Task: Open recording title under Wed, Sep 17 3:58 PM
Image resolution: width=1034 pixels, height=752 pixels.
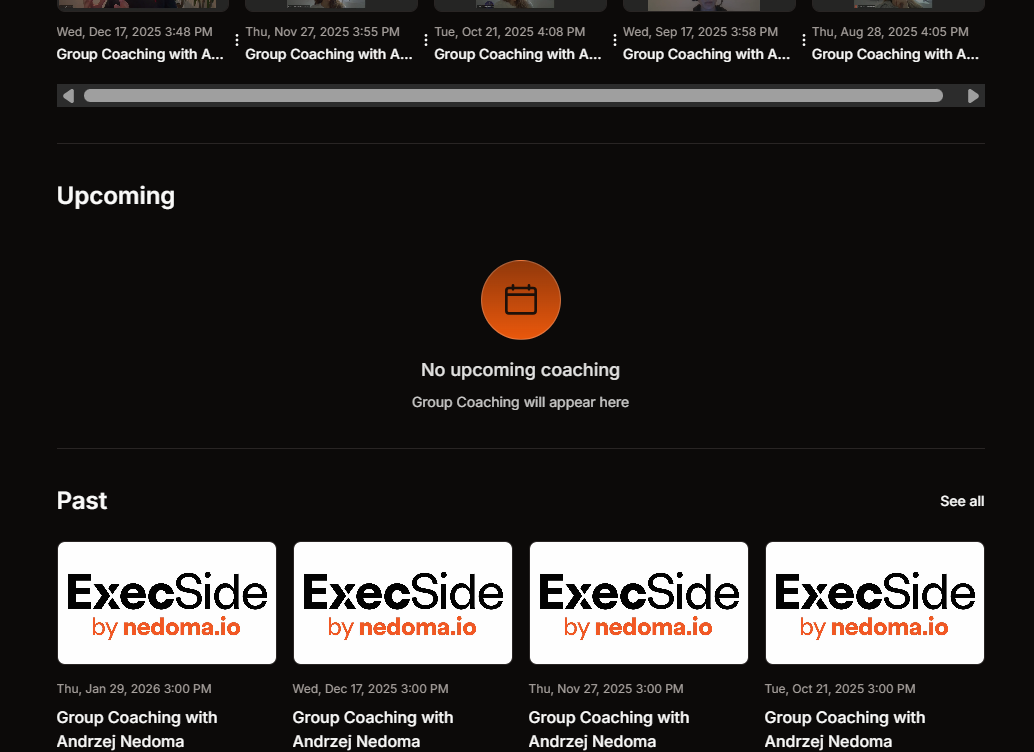Action: coord(706,54)
